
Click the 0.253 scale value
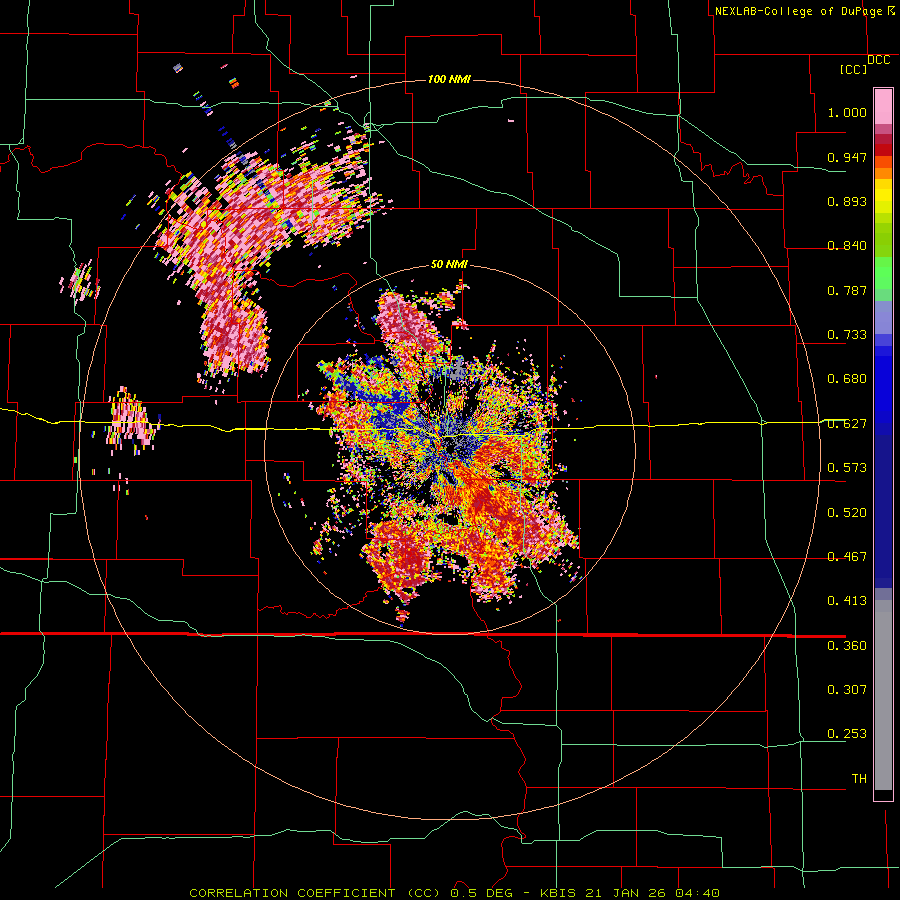point(847,734)
